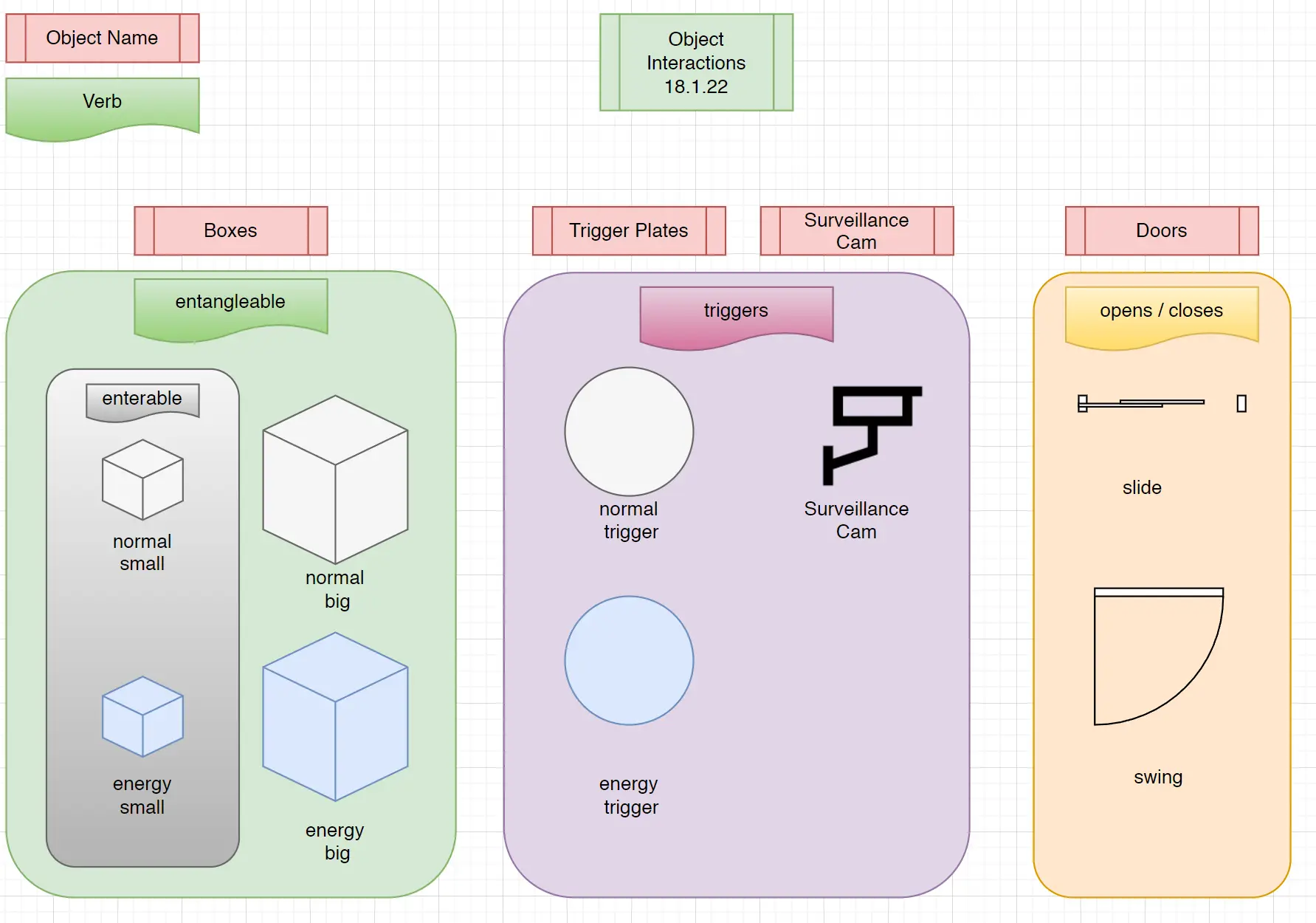Click the red Surveillance Cam header block
1316x923 pixels.
(857, 230)
